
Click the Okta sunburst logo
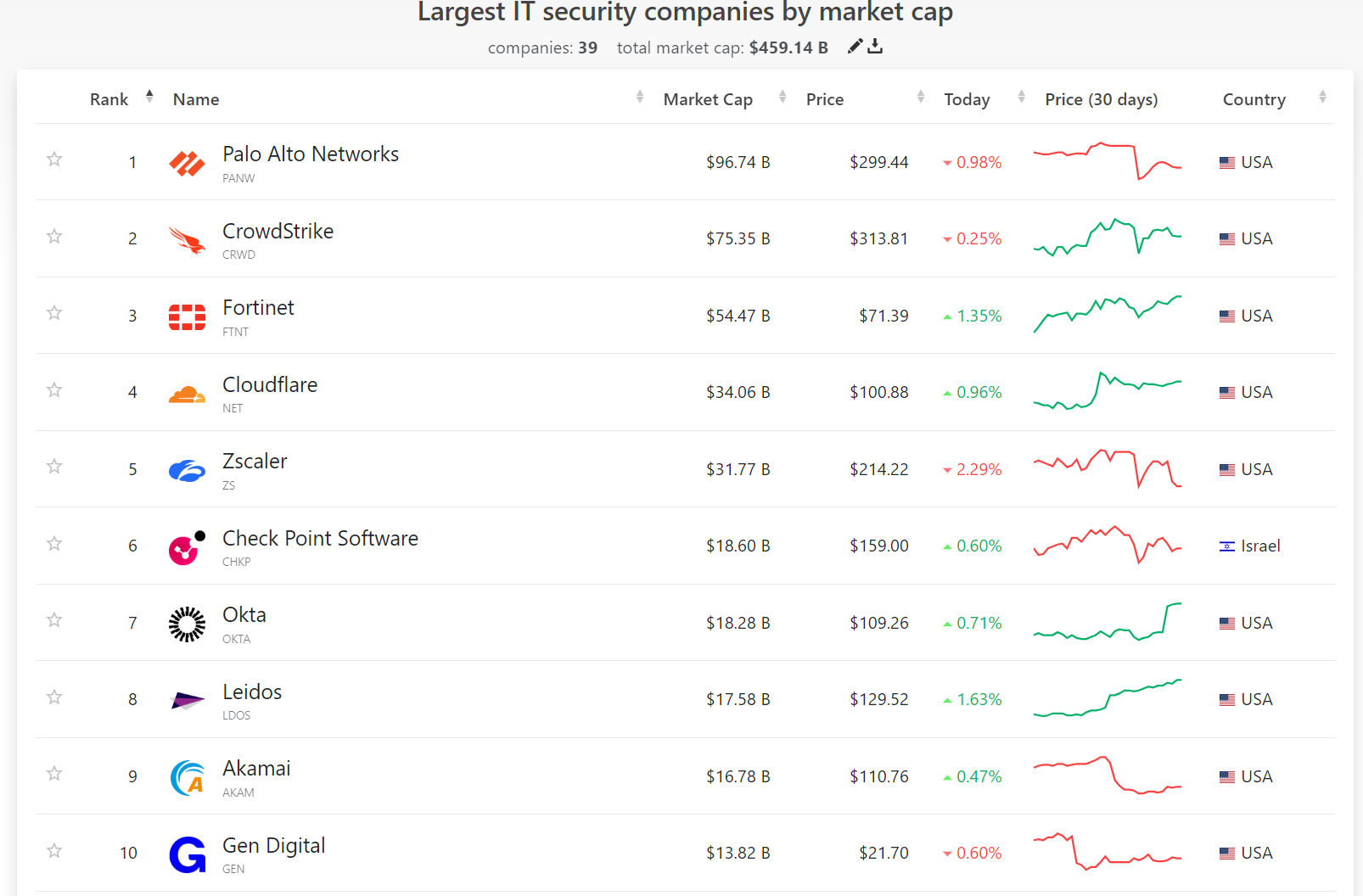(187, 624)
